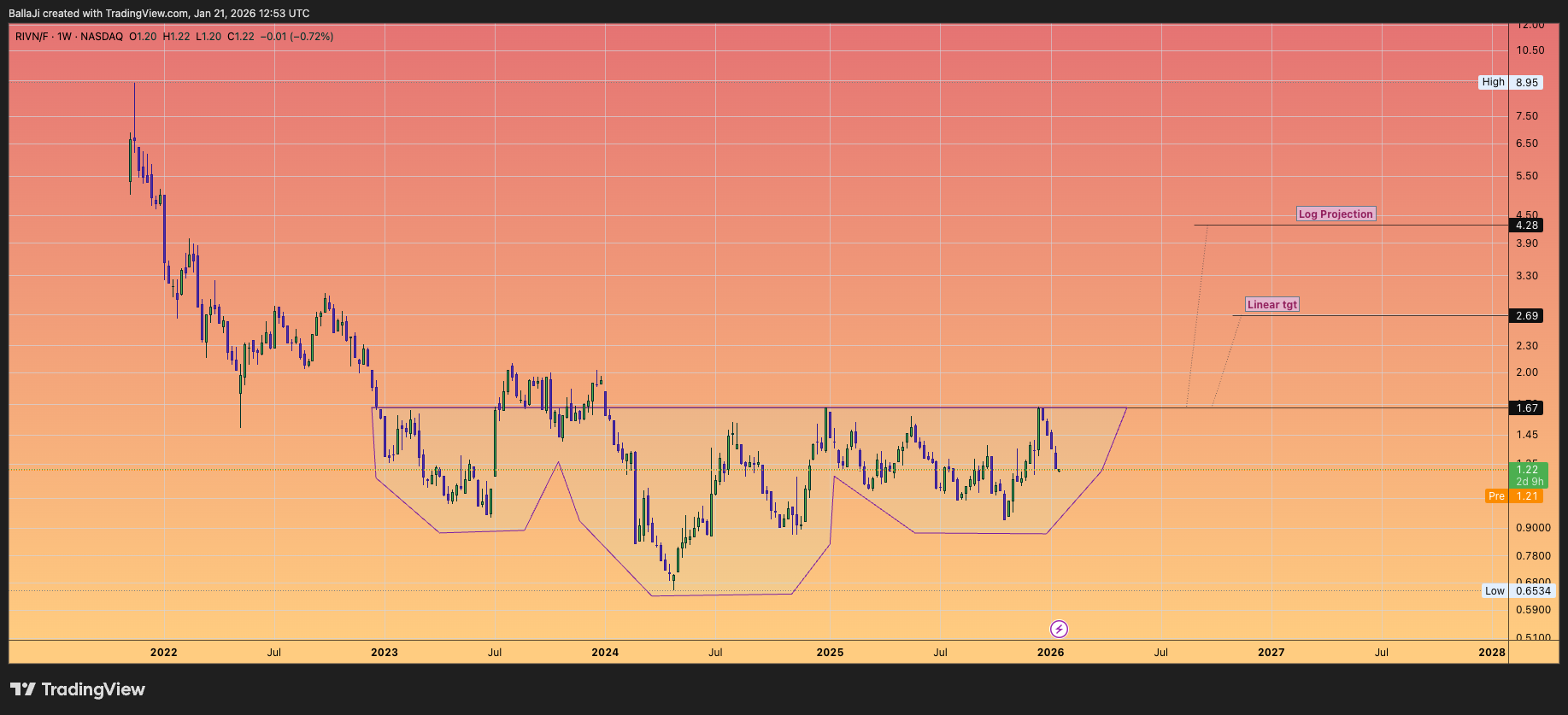
Task: Click the '2024' label on time axis
Action: [605, 653]
